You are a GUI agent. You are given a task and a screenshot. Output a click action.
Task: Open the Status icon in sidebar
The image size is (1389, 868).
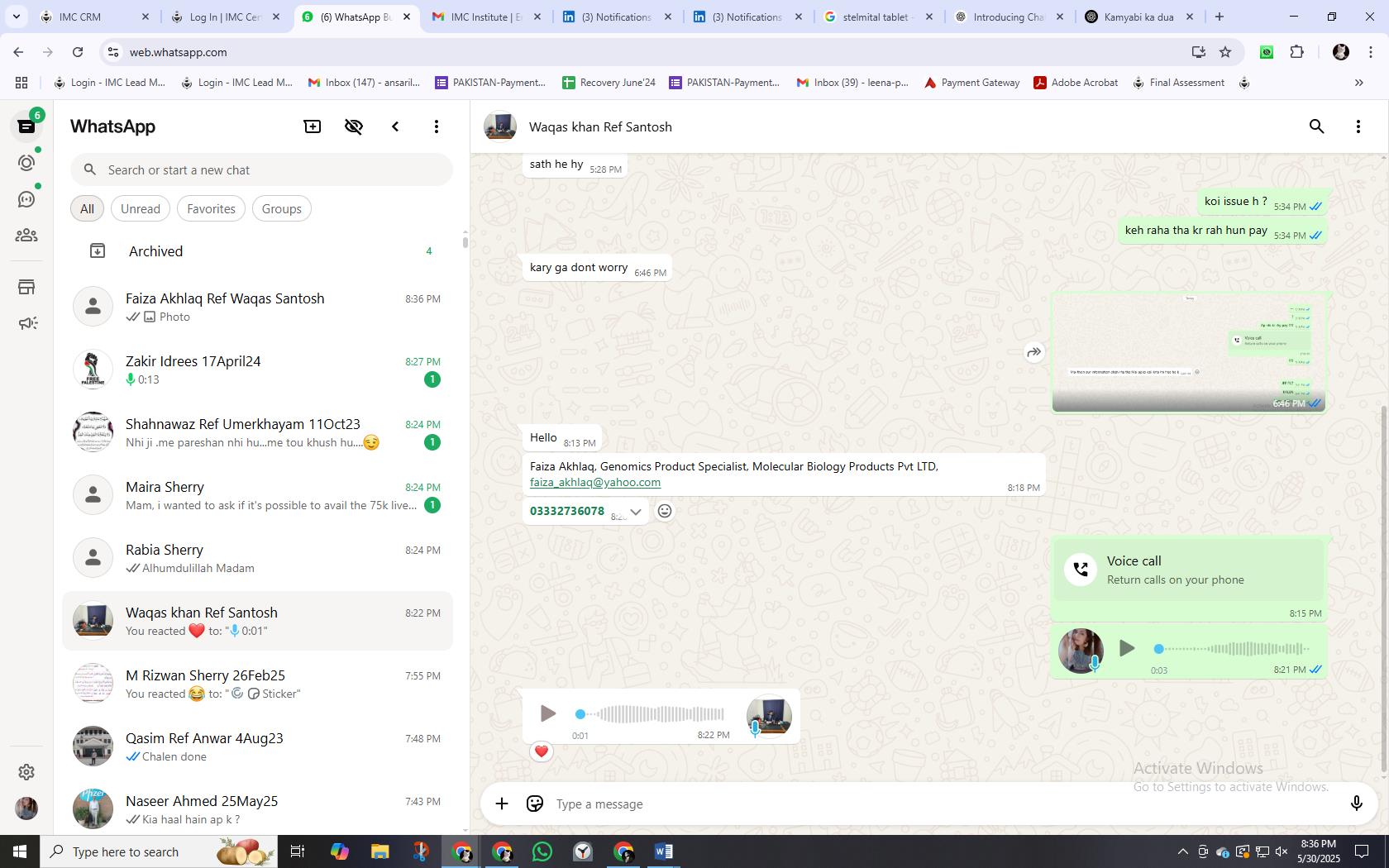point(26,163)
